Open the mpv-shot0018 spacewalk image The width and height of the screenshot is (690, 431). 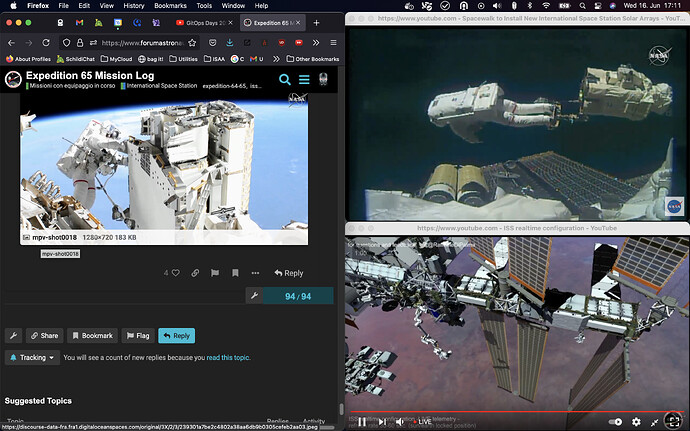pos(164,162)
